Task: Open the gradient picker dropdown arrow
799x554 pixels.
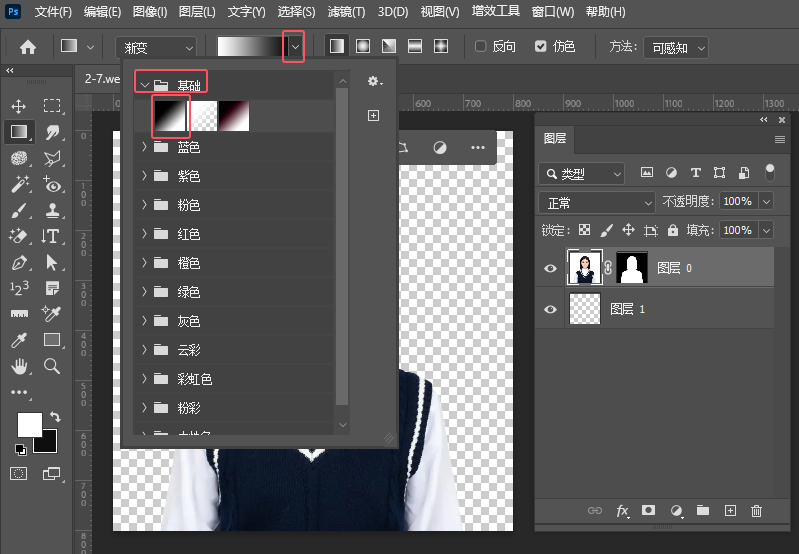Action: (295, 46)
